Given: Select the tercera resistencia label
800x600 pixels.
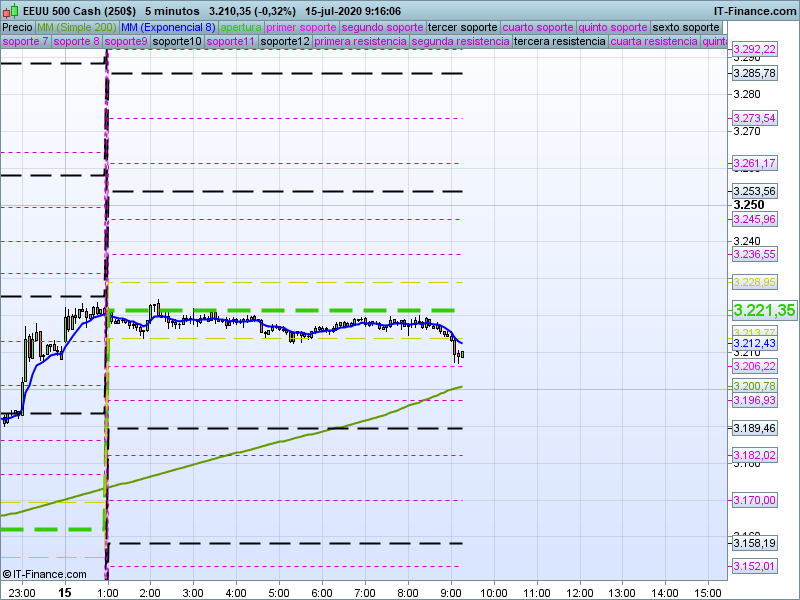Looking at the screenshot, I should [559, 42].
